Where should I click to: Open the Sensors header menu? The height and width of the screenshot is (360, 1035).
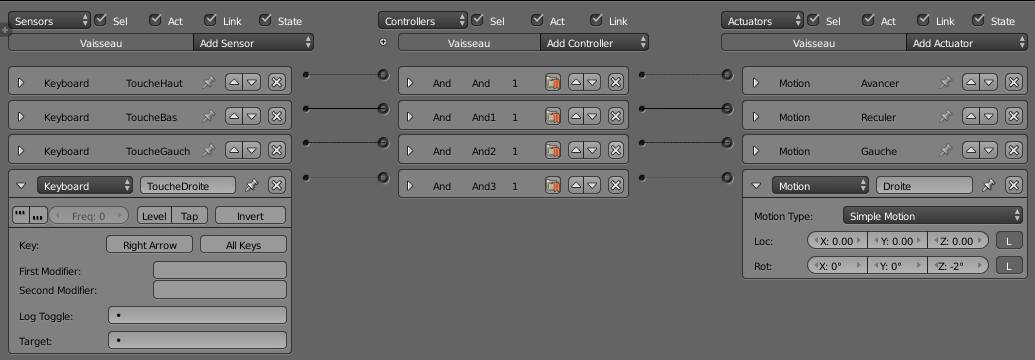pos(50,20)
